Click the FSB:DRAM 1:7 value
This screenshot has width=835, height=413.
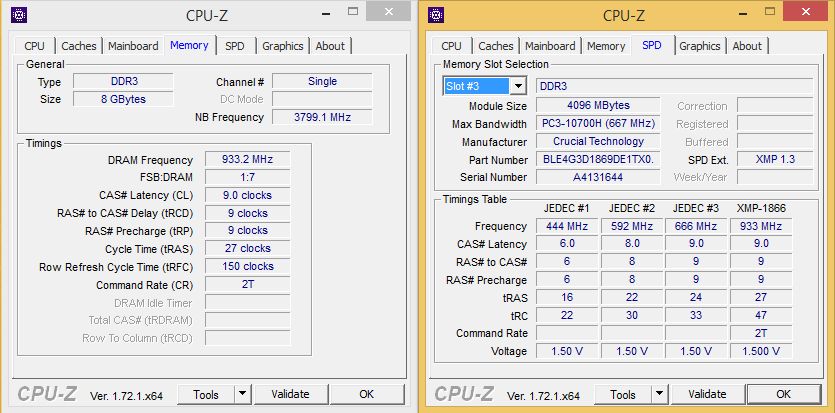click(247, 177)
